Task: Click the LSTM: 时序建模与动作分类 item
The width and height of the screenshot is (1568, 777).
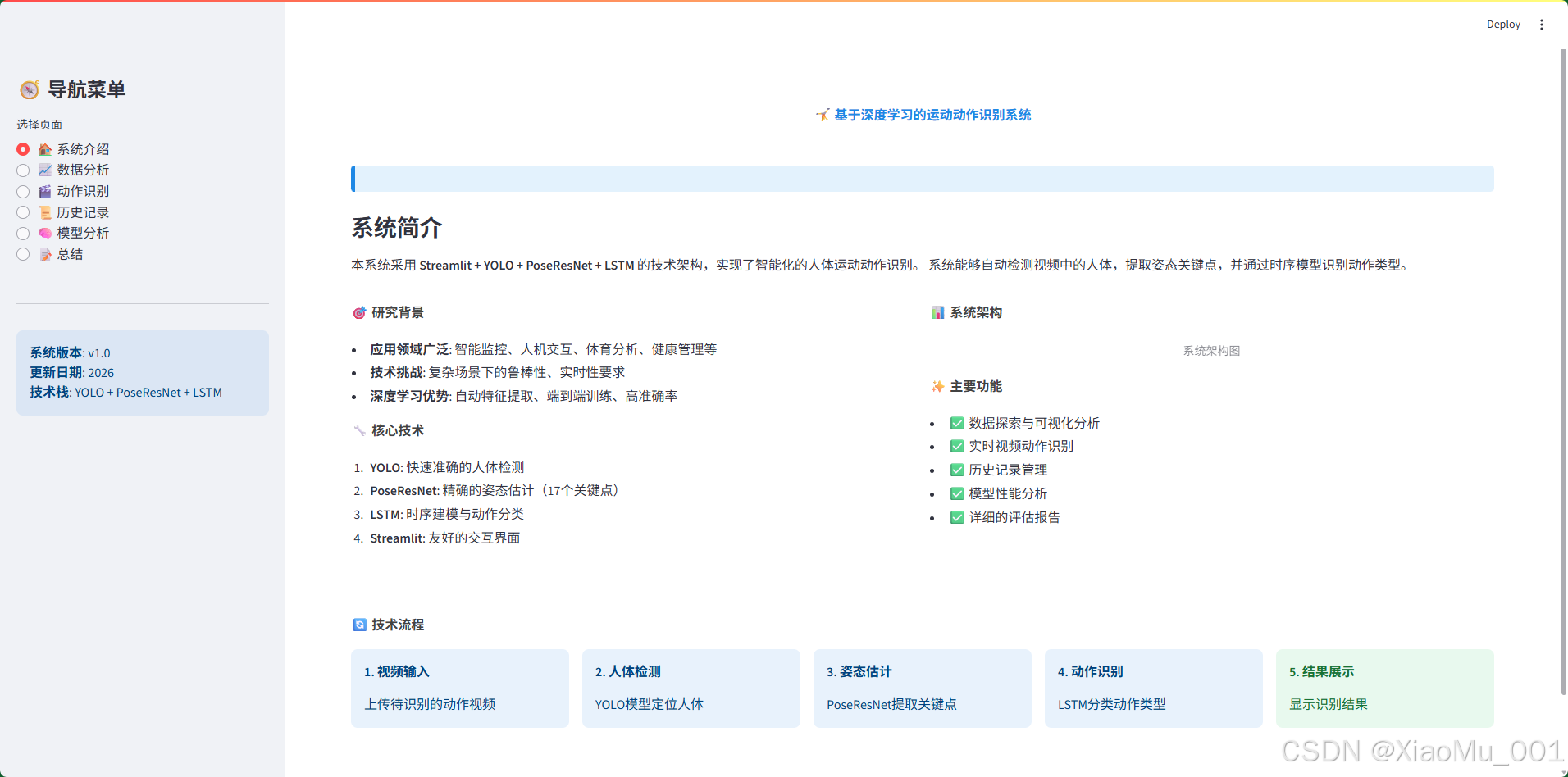Action: (447, 515)
